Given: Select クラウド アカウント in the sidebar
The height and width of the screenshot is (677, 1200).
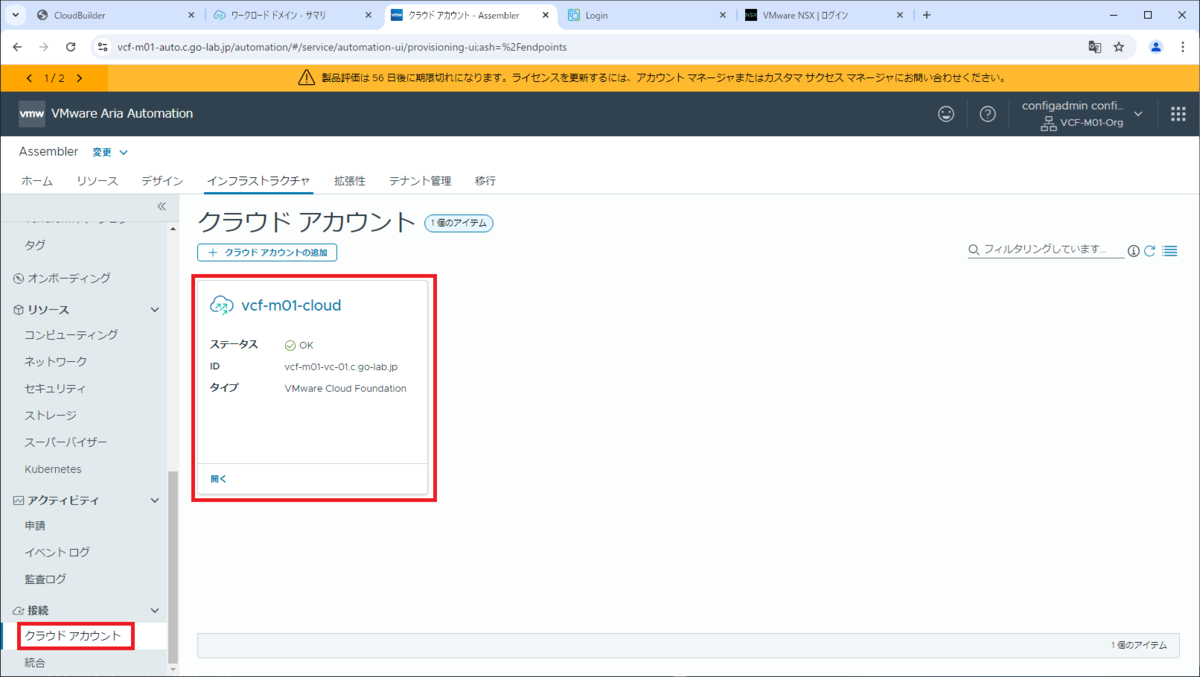Looking at the screenshot, I should point(72,636).
